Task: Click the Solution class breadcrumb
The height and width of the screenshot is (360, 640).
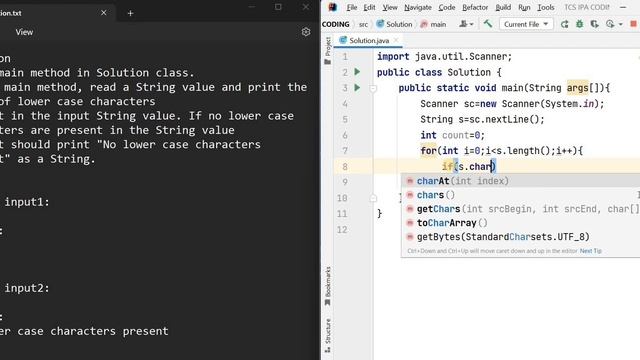Action: [394, 24]
